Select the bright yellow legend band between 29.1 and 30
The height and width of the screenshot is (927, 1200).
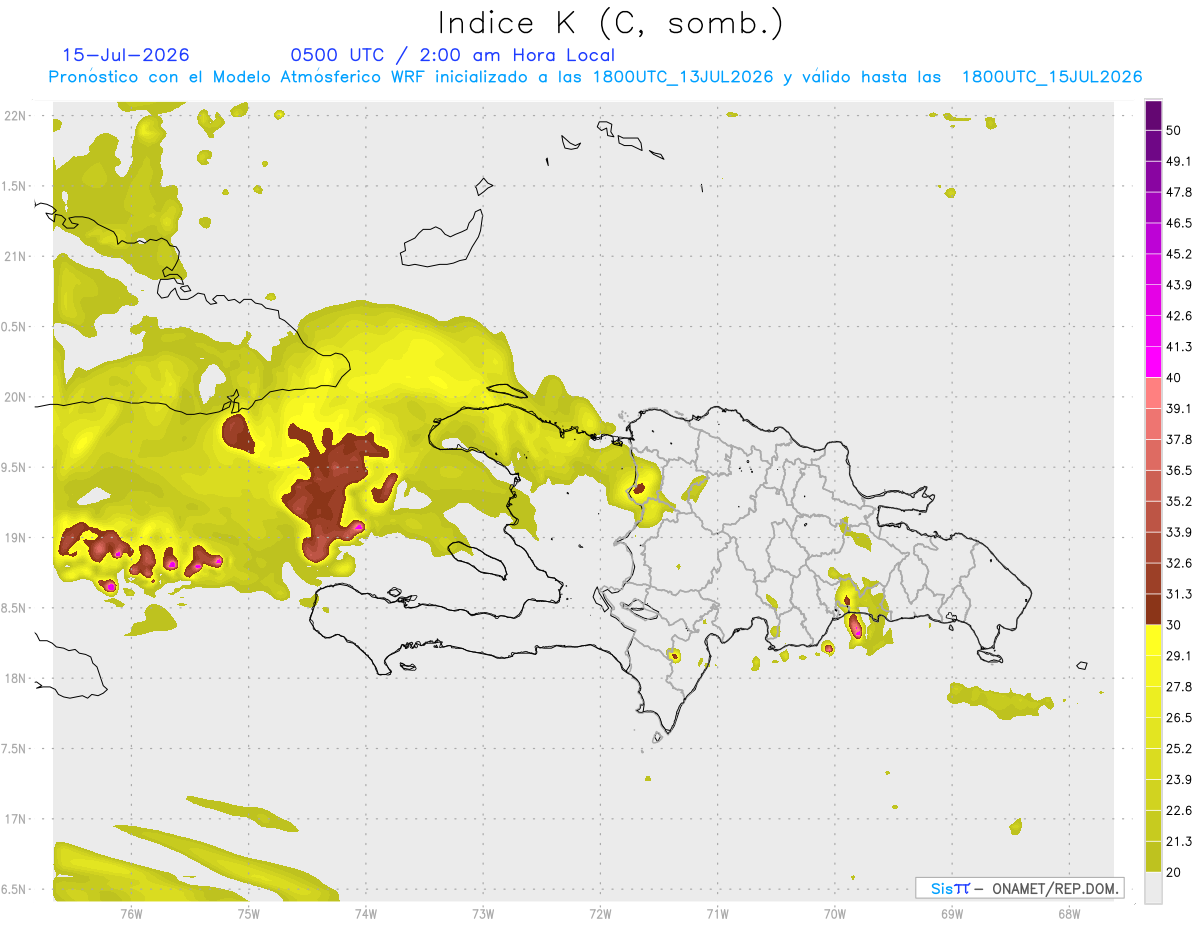pyautogui.click(x=1154, y=640)
